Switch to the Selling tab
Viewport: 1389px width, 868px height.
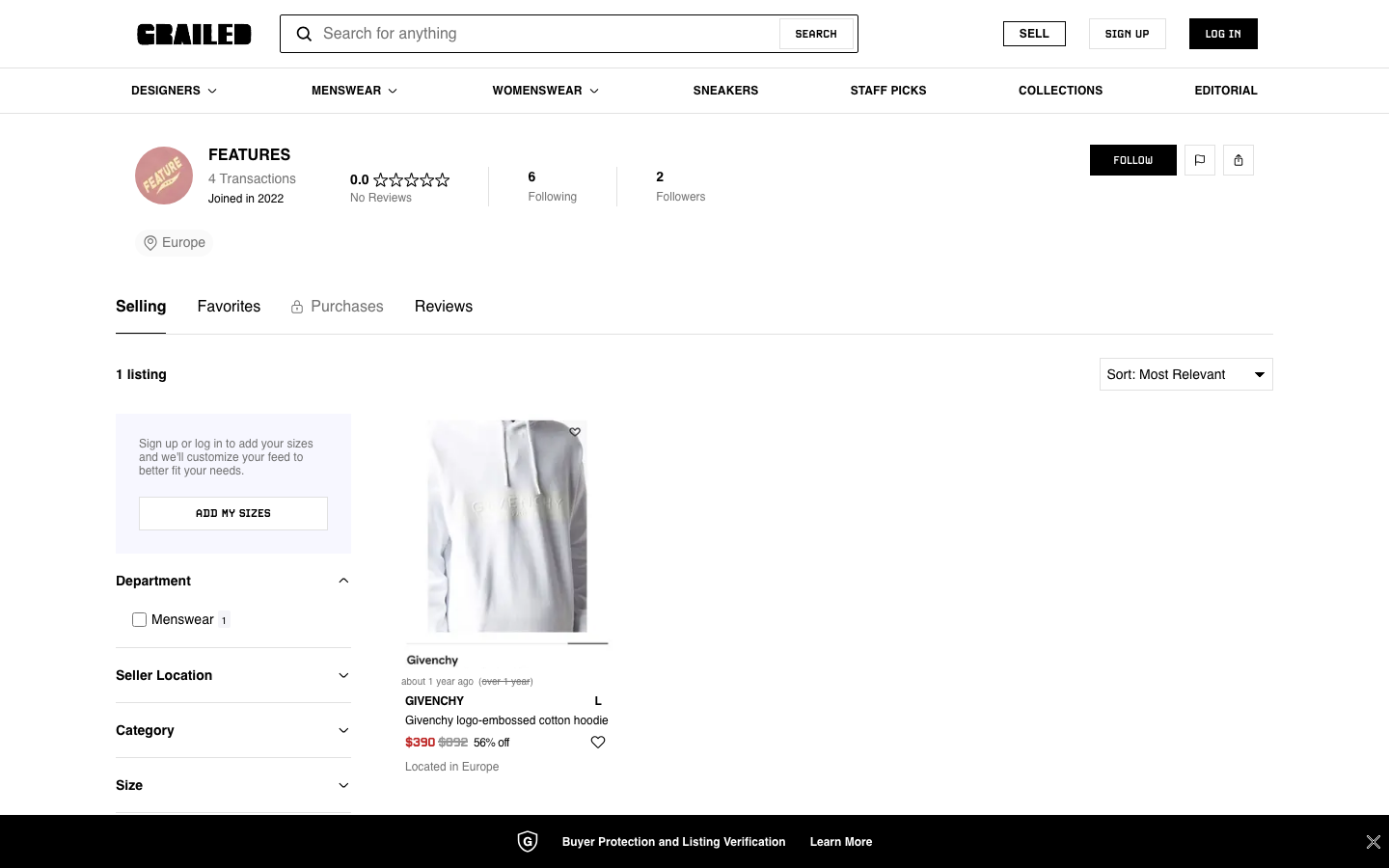(141, 307)
